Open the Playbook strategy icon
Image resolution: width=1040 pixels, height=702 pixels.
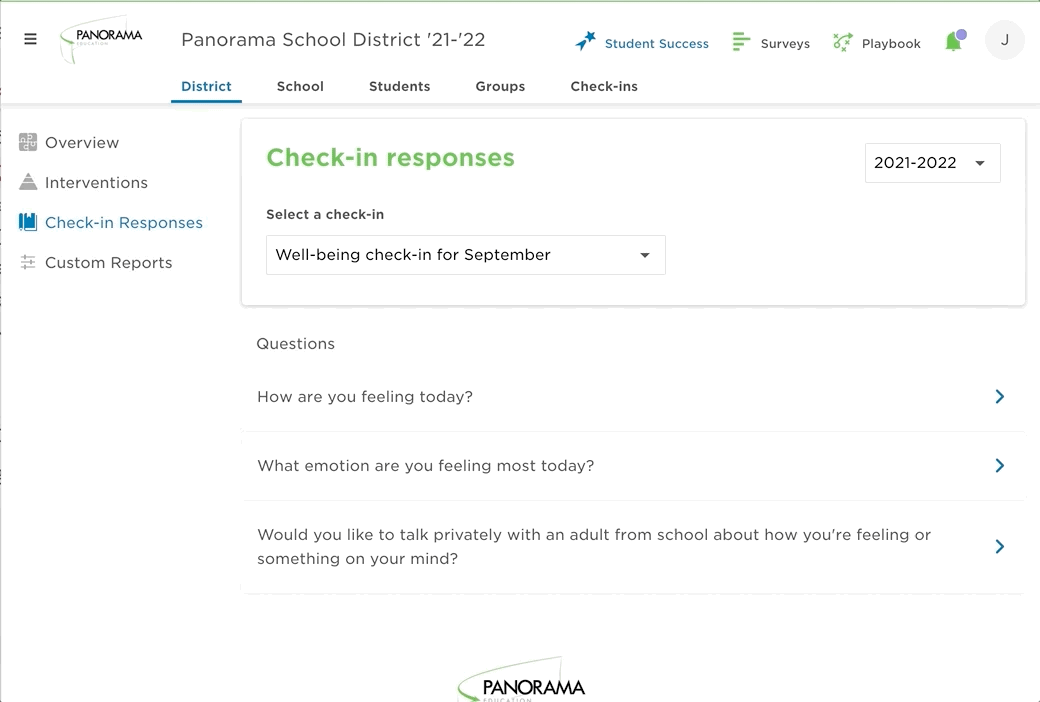click(x=842, y=42)
